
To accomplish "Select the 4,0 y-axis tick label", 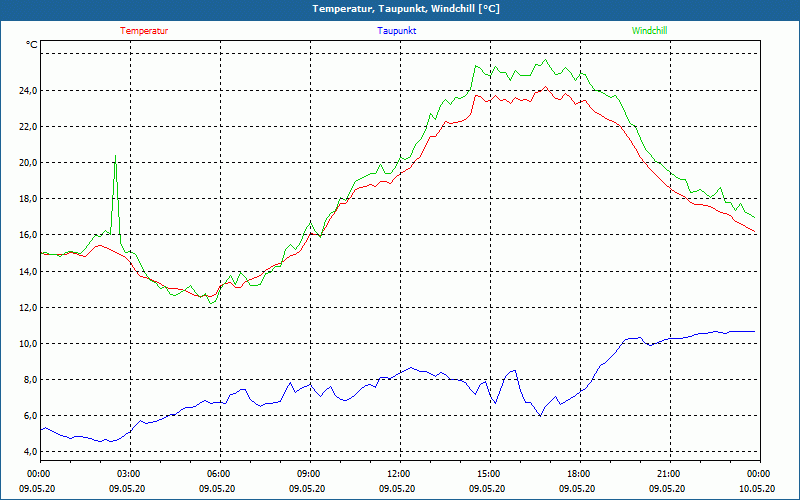I will [x=29, y=451].
